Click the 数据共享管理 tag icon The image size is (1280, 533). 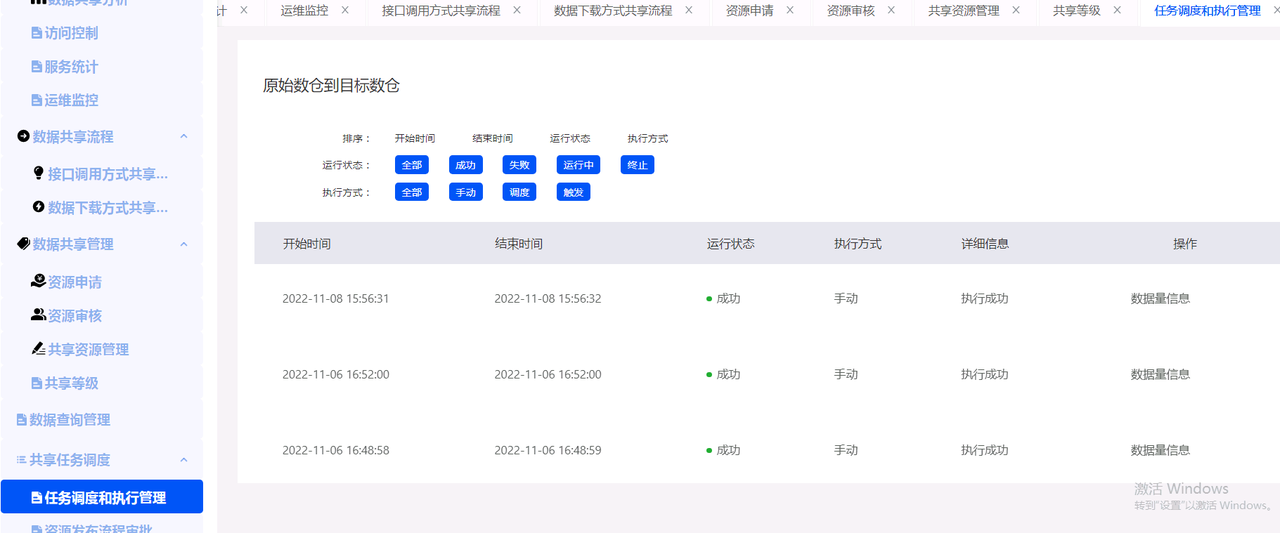pos(23,243)
